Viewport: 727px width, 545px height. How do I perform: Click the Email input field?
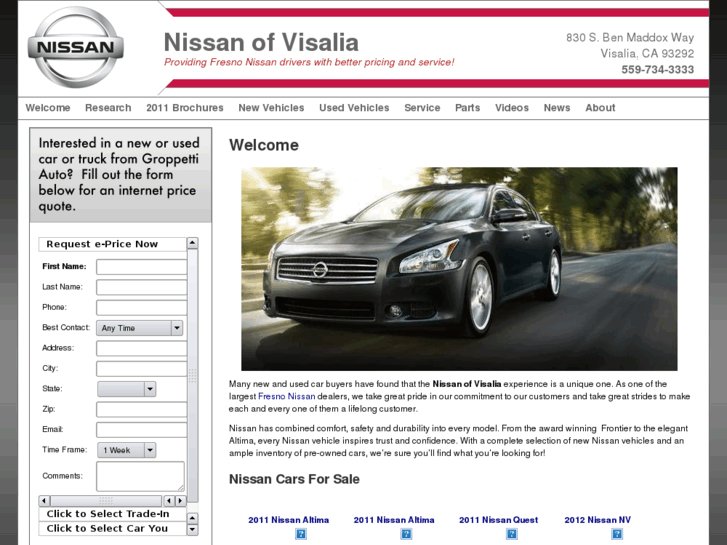(141, 430)
